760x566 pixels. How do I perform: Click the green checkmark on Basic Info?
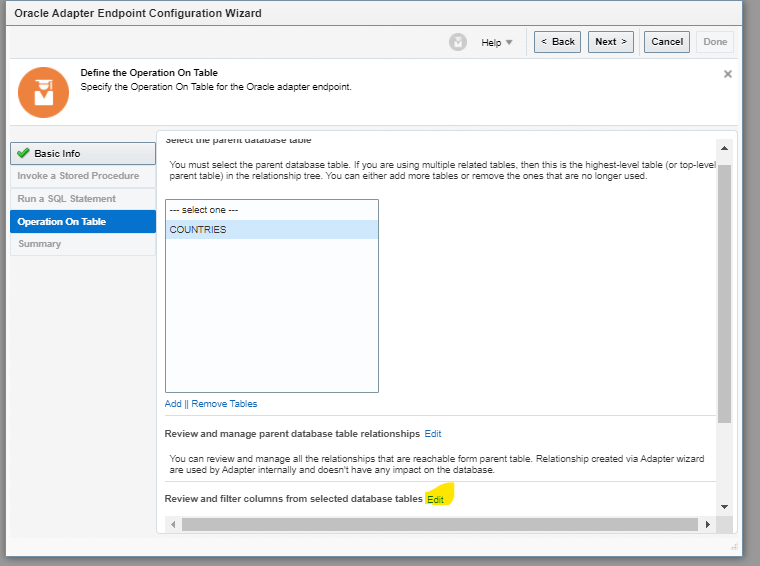pyautogui.click(x=24, y=154)
